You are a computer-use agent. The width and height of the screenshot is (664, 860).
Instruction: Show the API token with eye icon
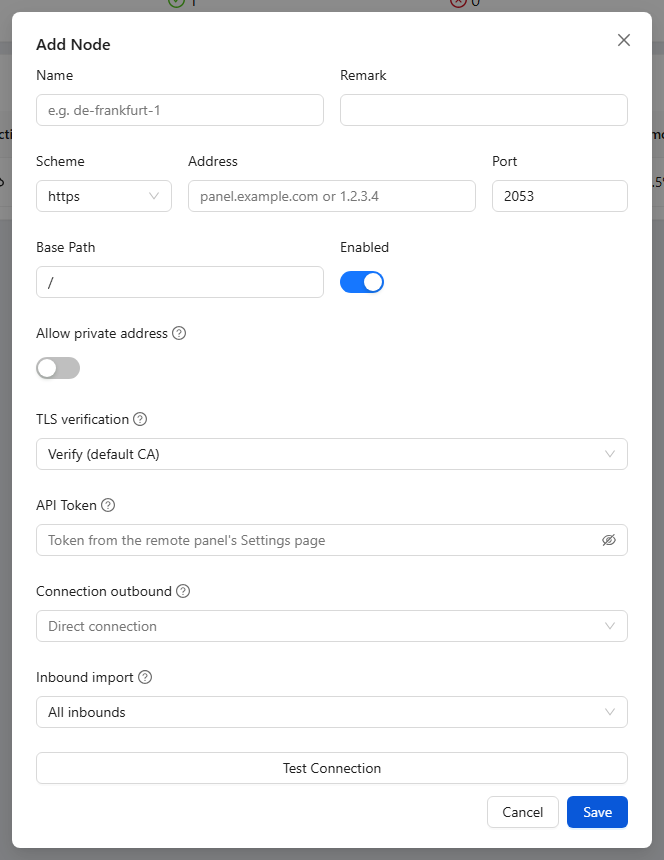[609, 540]
